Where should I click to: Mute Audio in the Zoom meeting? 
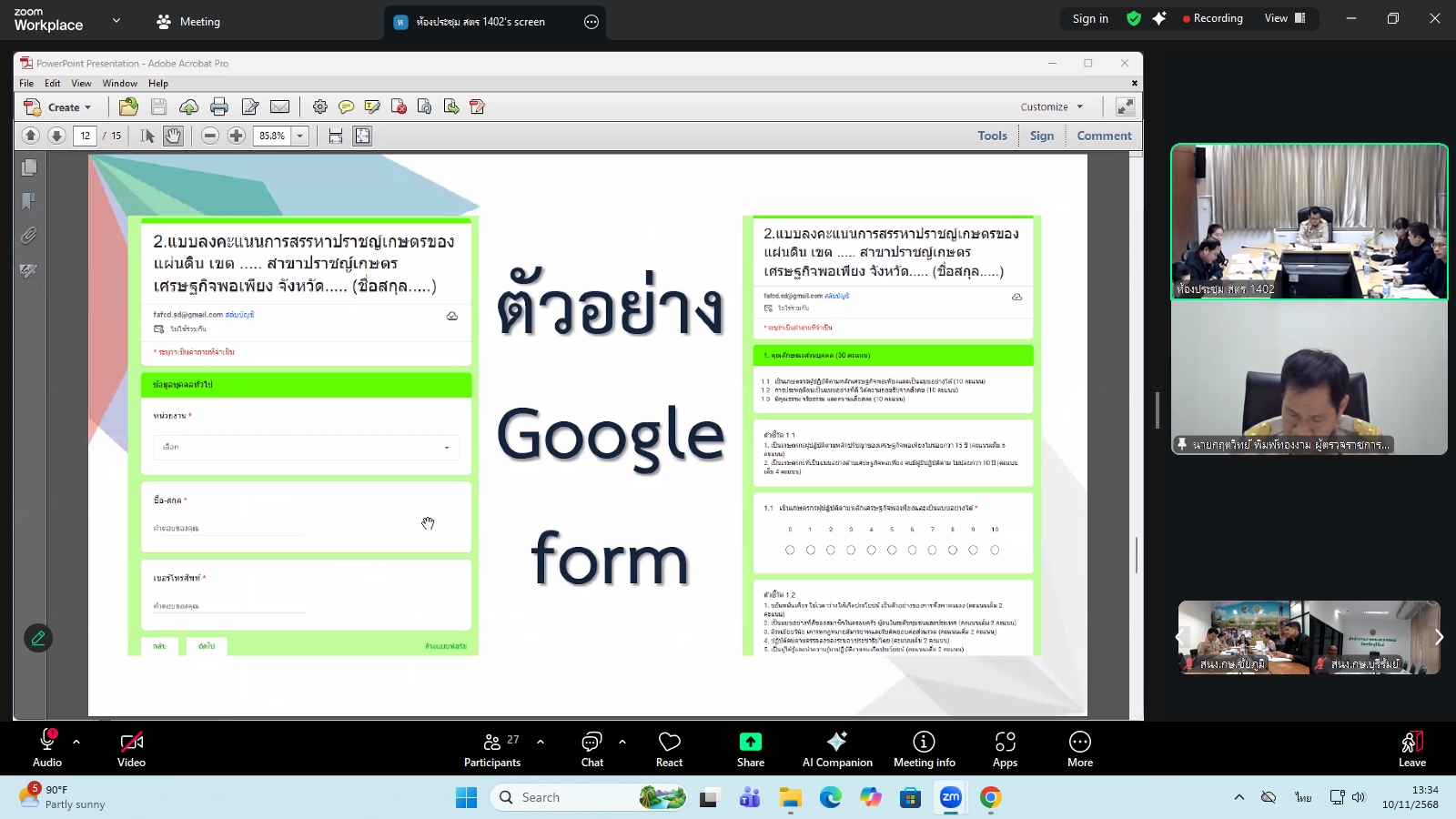click(46, 748)
